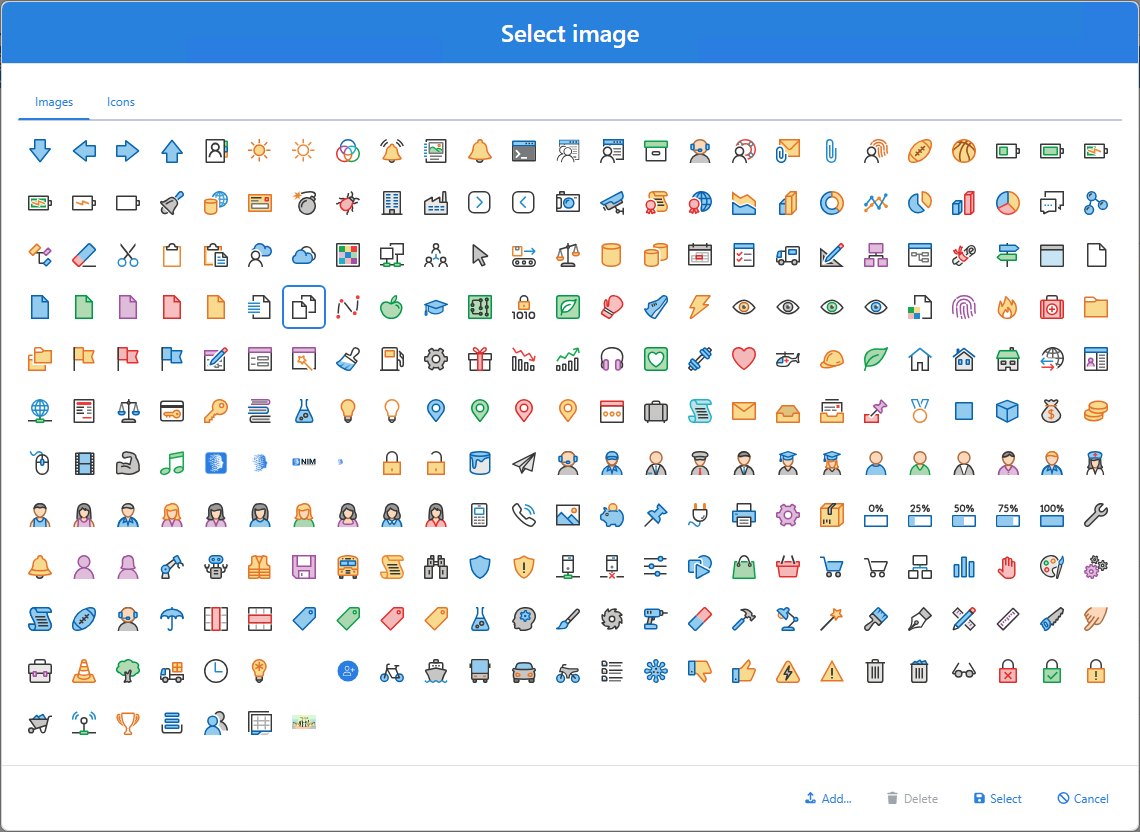Choose the orange traffic cone icon
Viewport: 1140px width, 832px height.
point(84,672)
